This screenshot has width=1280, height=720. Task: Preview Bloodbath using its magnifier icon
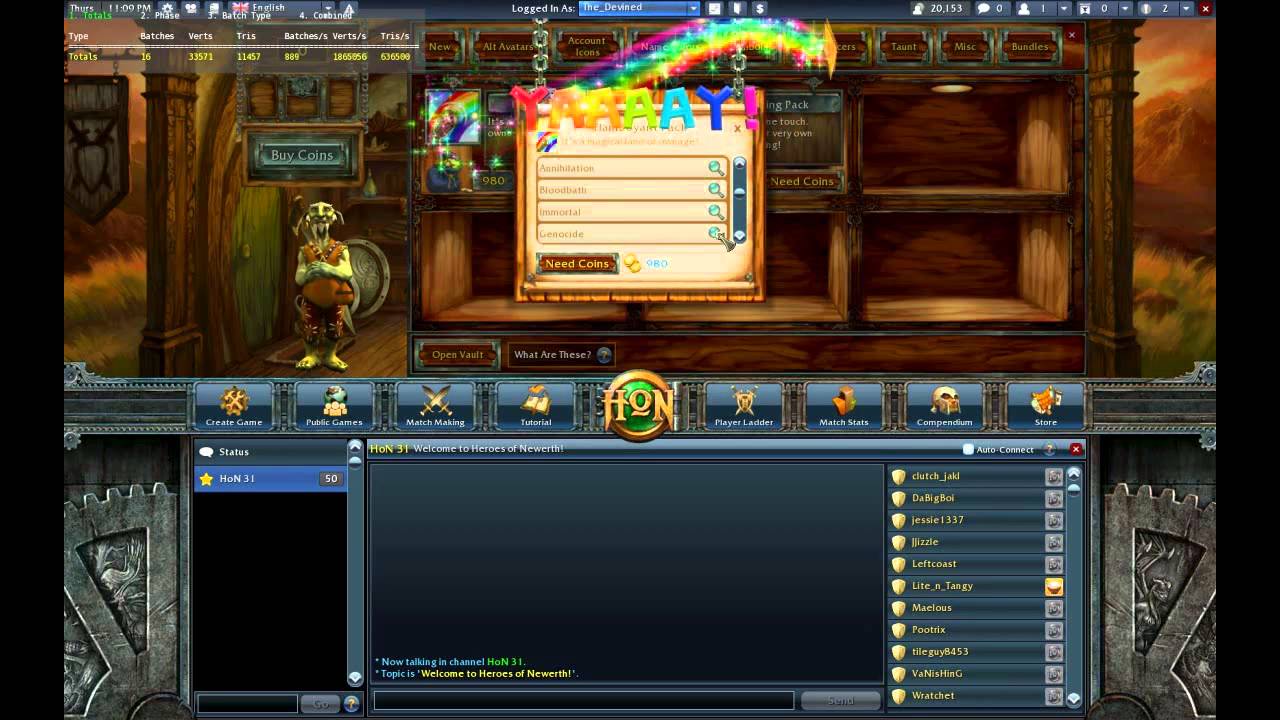715,190
